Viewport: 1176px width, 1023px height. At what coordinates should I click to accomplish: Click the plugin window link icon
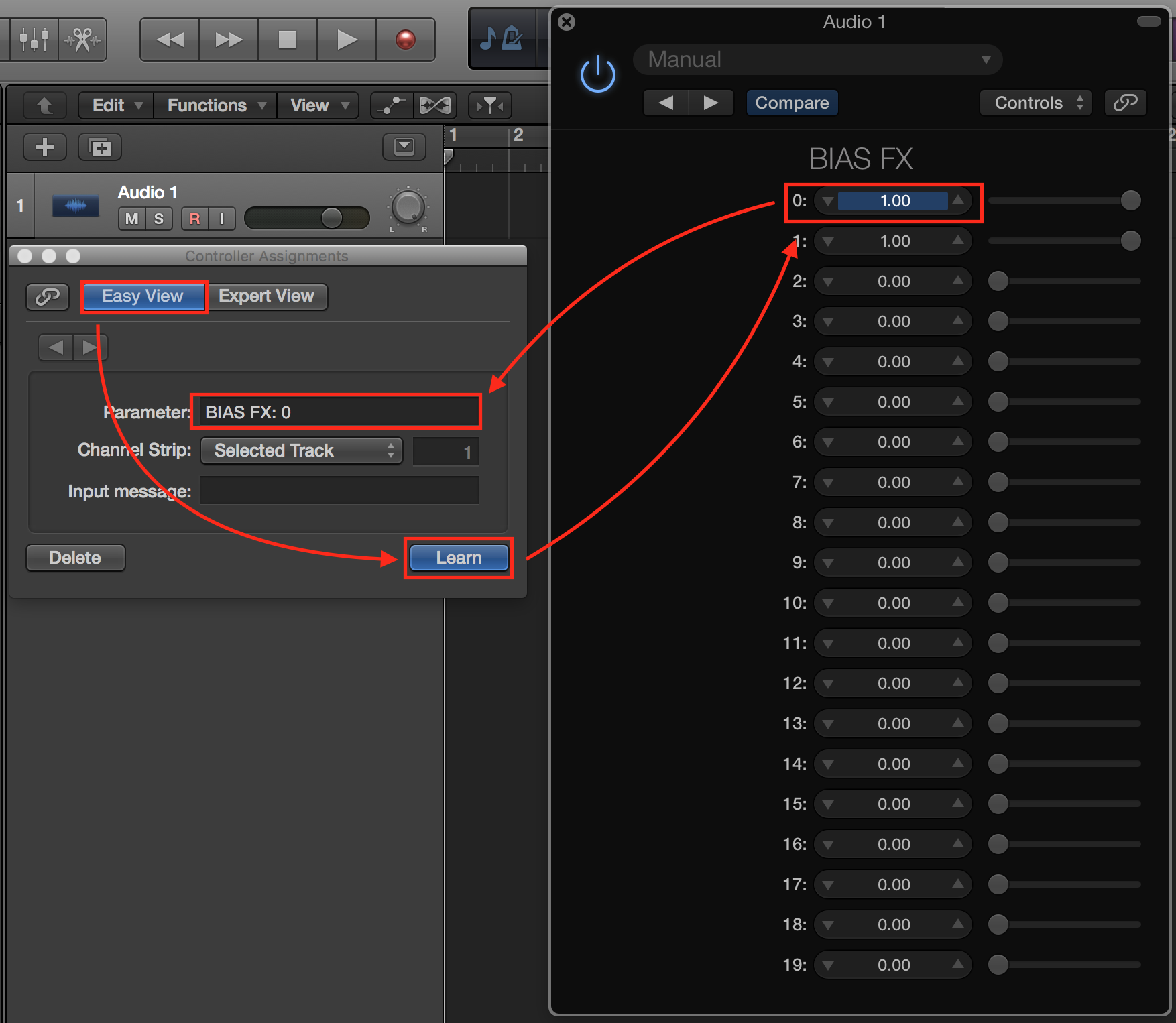(x=1125, y=103)
